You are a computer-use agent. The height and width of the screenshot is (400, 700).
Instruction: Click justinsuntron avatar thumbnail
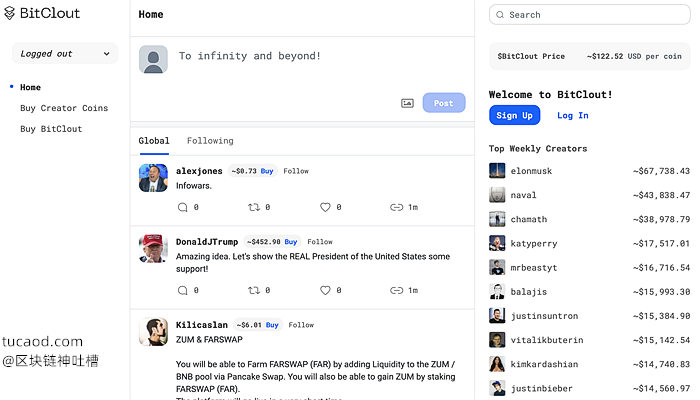tap(497, 316)
